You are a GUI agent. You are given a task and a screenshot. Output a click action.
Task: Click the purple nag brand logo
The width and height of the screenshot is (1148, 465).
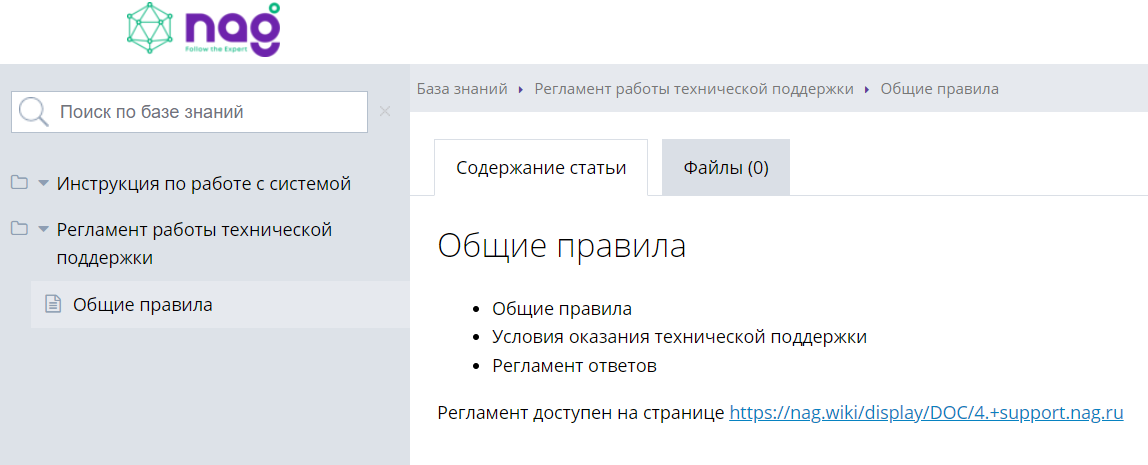pos(232,30)
